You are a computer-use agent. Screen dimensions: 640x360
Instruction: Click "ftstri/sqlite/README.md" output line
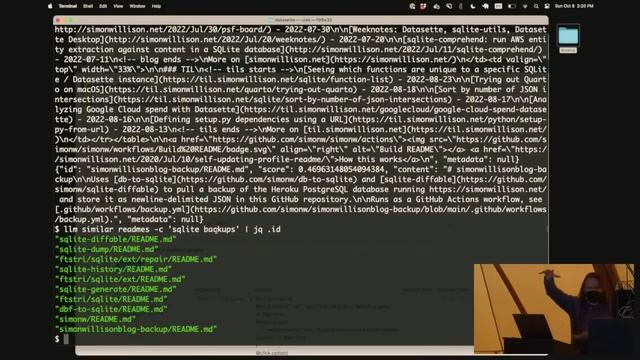pos(111,299)
